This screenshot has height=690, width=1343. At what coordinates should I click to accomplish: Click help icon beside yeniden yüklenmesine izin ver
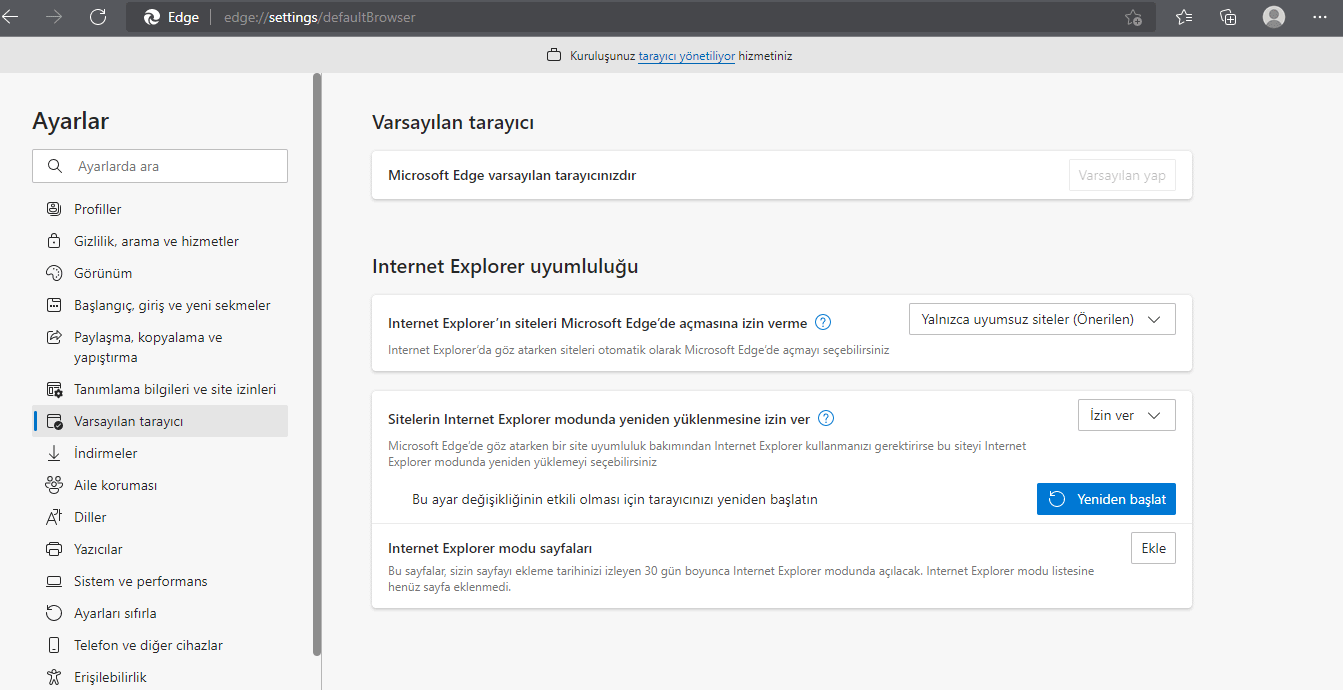click(826, 418)
